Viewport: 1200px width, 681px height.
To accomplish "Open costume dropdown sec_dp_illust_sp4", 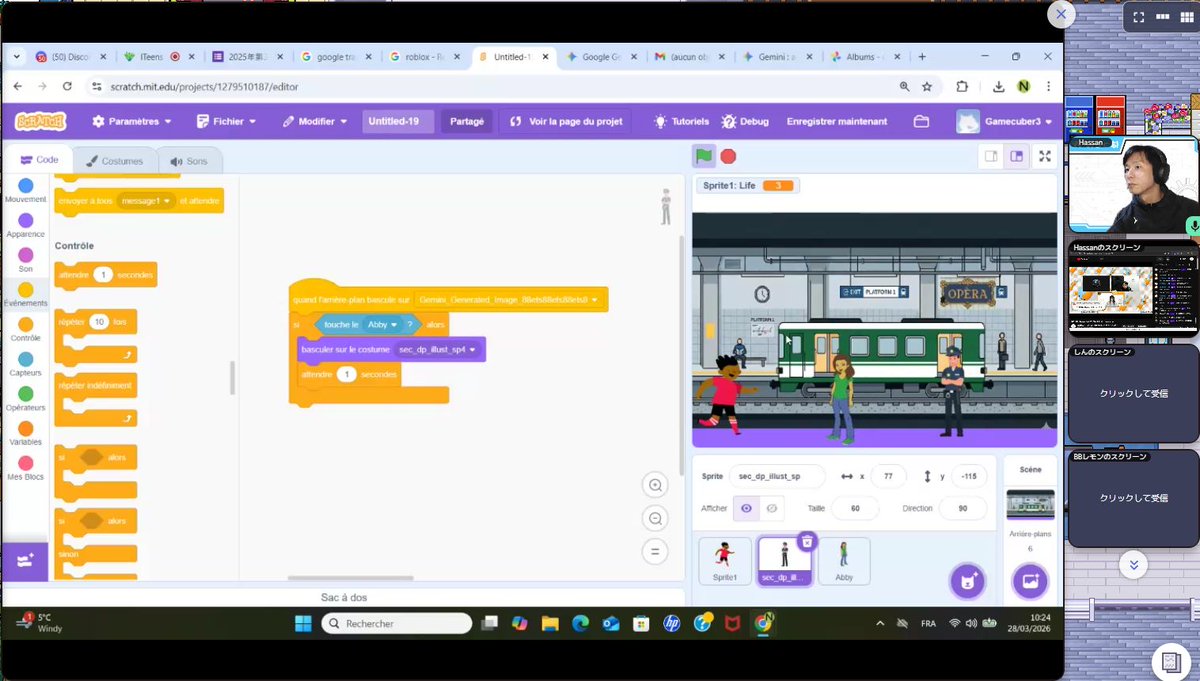I will tap(438, 350).
